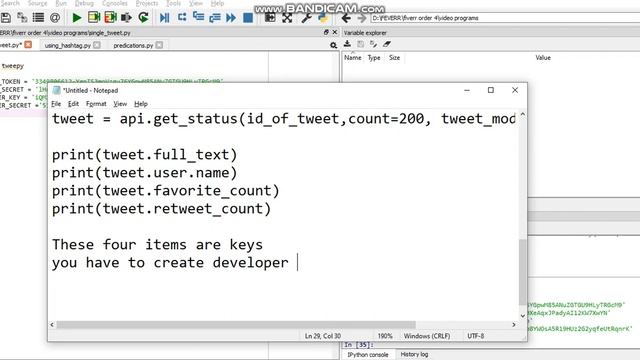Viewport: 640px width, 360px height.
Task: Click the 'print(tweet.full_text)' line in Notepad
Action: point(144,155)
